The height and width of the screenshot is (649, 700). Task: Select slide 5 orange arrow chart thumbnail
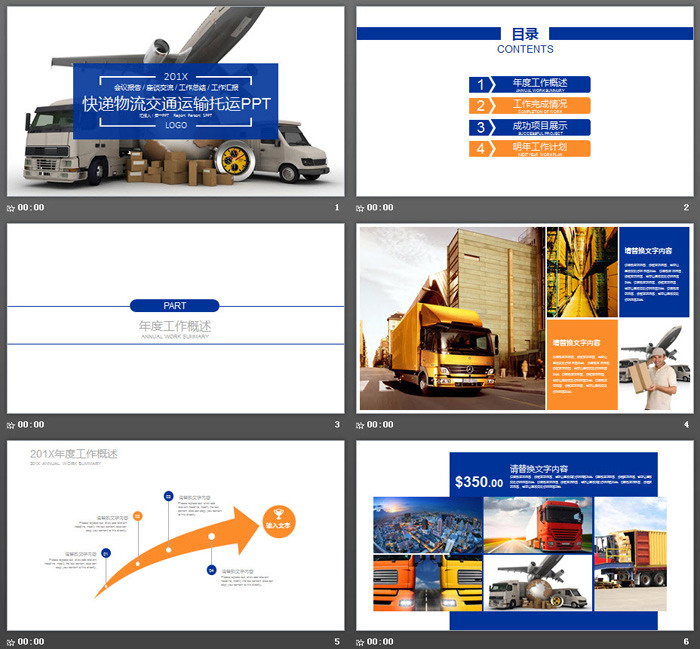click(175, 535)
